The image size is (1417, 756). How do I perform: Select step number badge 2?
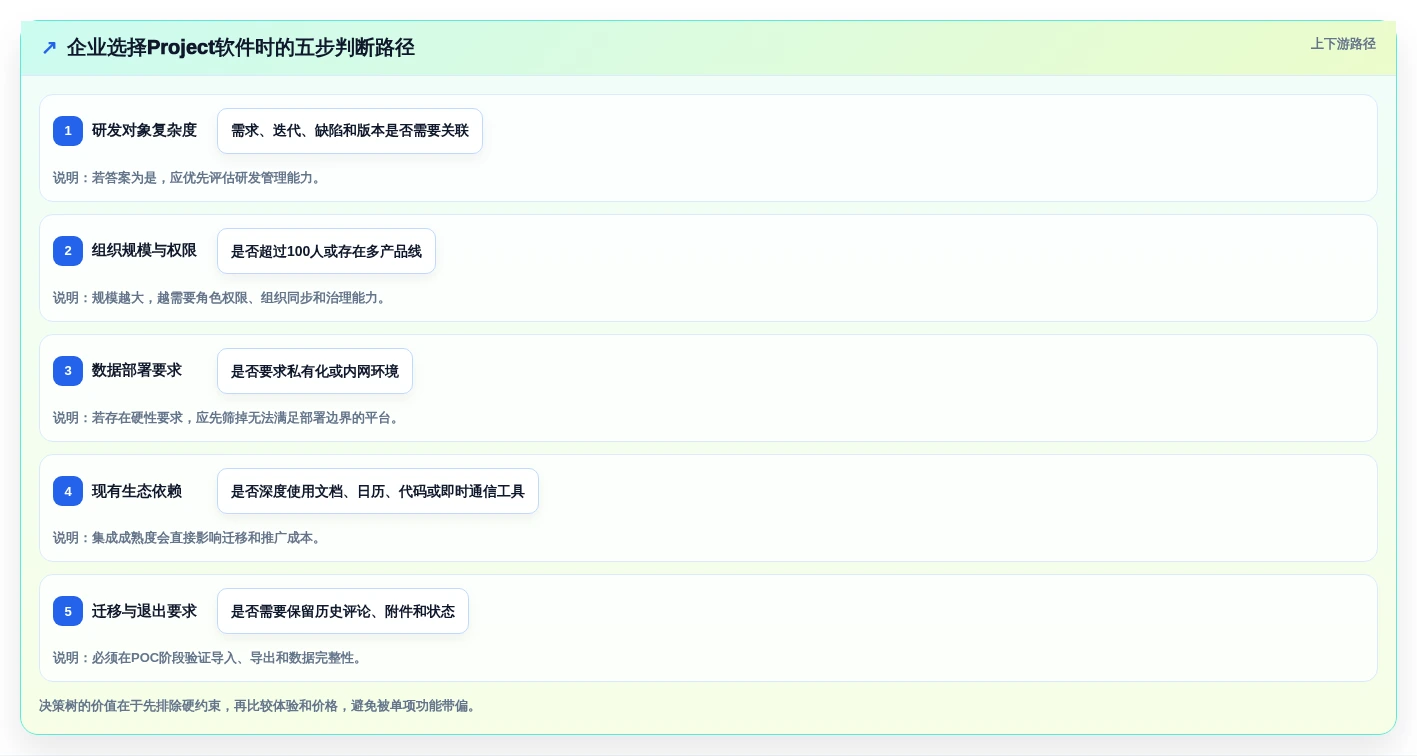68,251
